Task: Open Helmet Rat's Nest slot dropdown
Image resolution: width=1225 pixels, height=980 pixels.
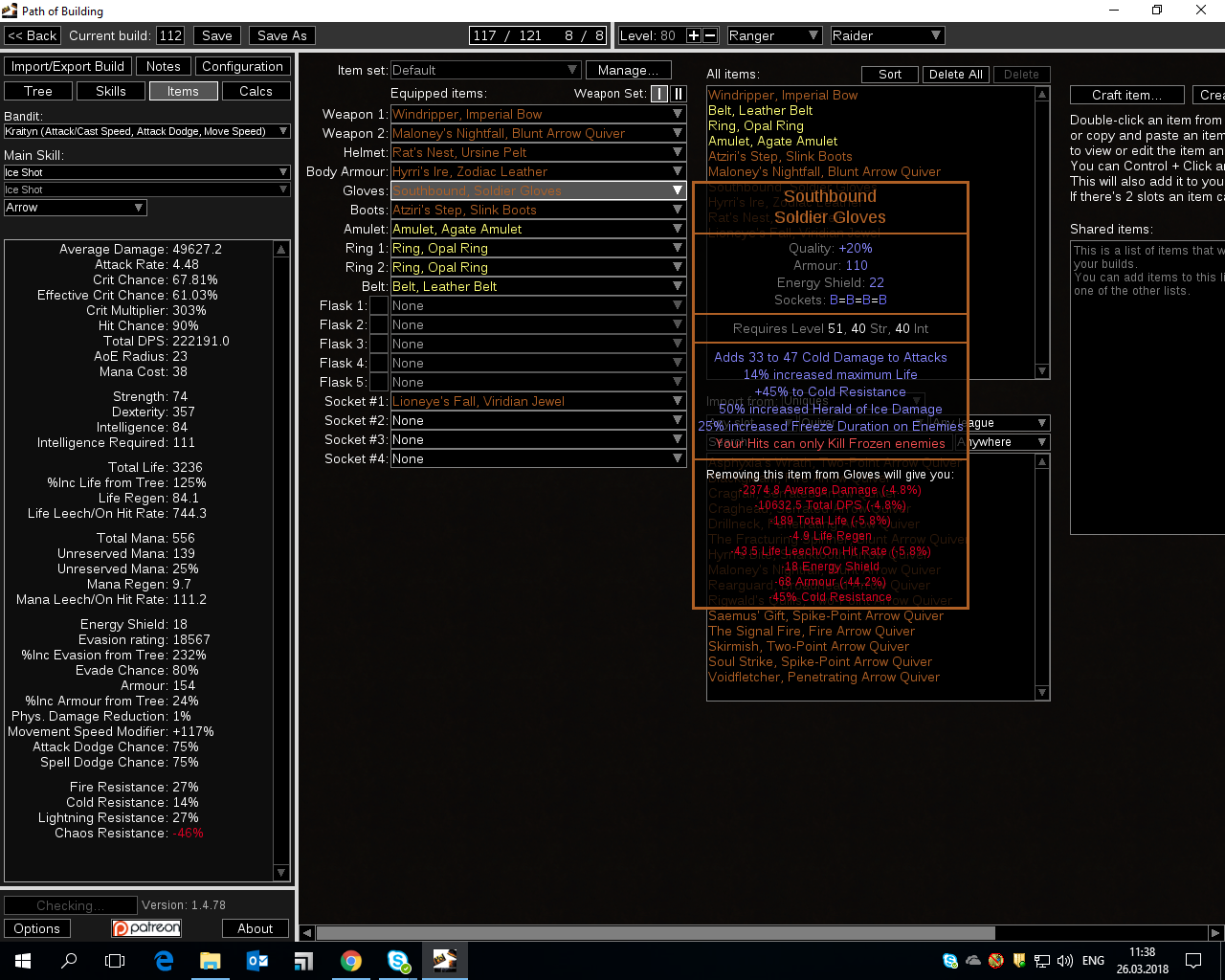Action: tap(538, 152)
